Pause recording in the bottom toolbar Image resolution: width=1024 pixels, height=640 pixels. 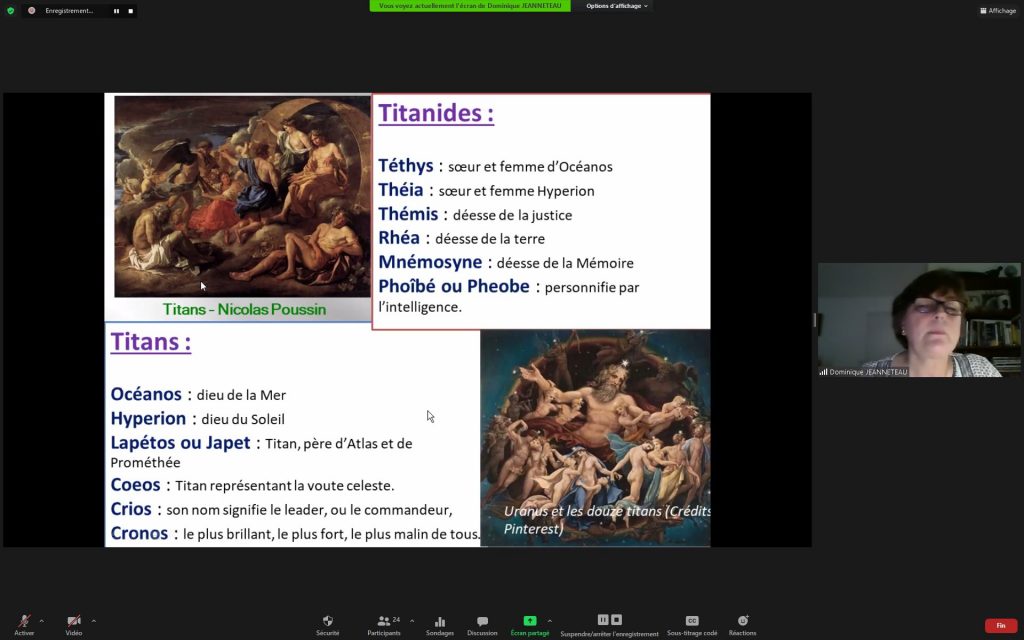pos(603,620)
